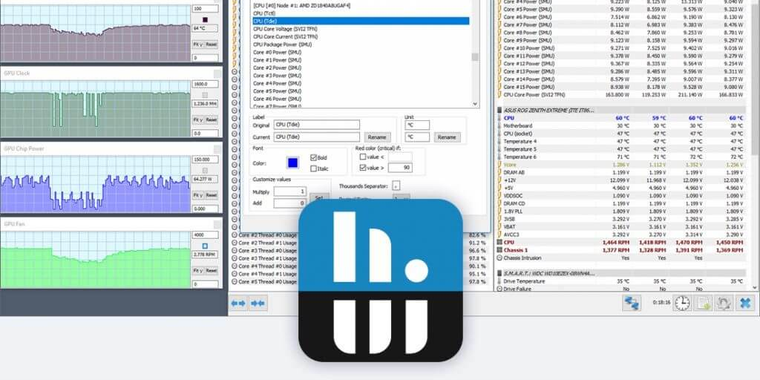Click the circle icon beside Core #5 Thread #0 Usage
The image size is (760, 380).
pyautogui.click(x=234, y=282)
